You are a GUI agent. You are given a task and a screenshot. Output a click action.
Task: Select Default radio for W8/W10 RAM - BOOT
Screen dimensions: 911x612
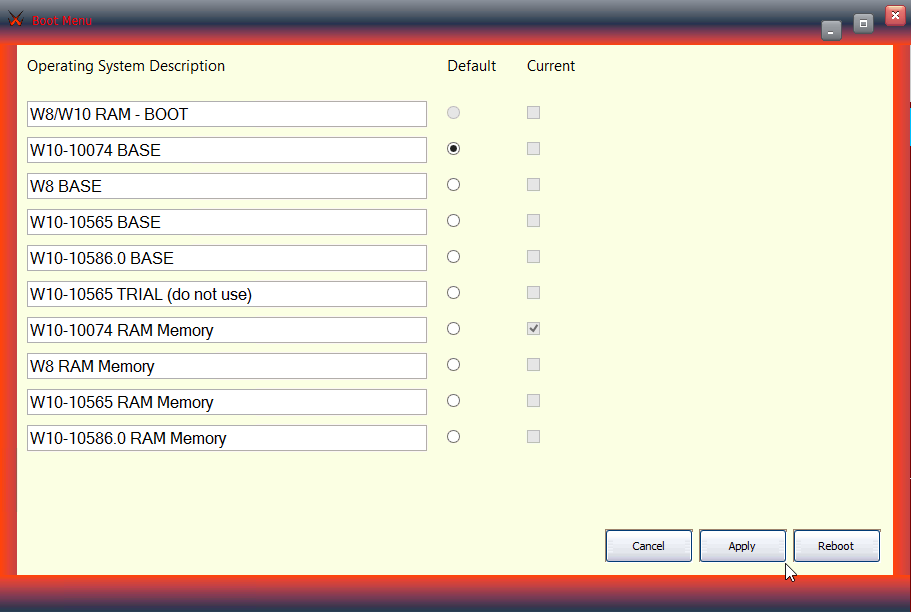click(453, 113)
